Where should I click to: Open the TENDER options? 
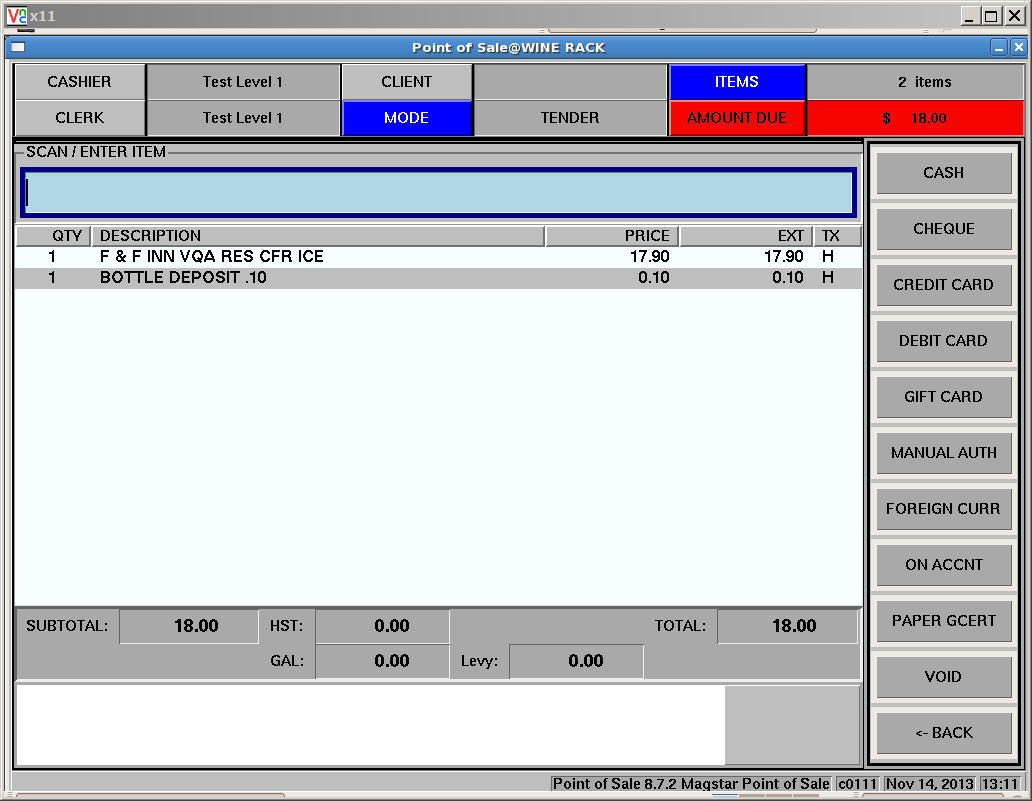click(570, 117)
